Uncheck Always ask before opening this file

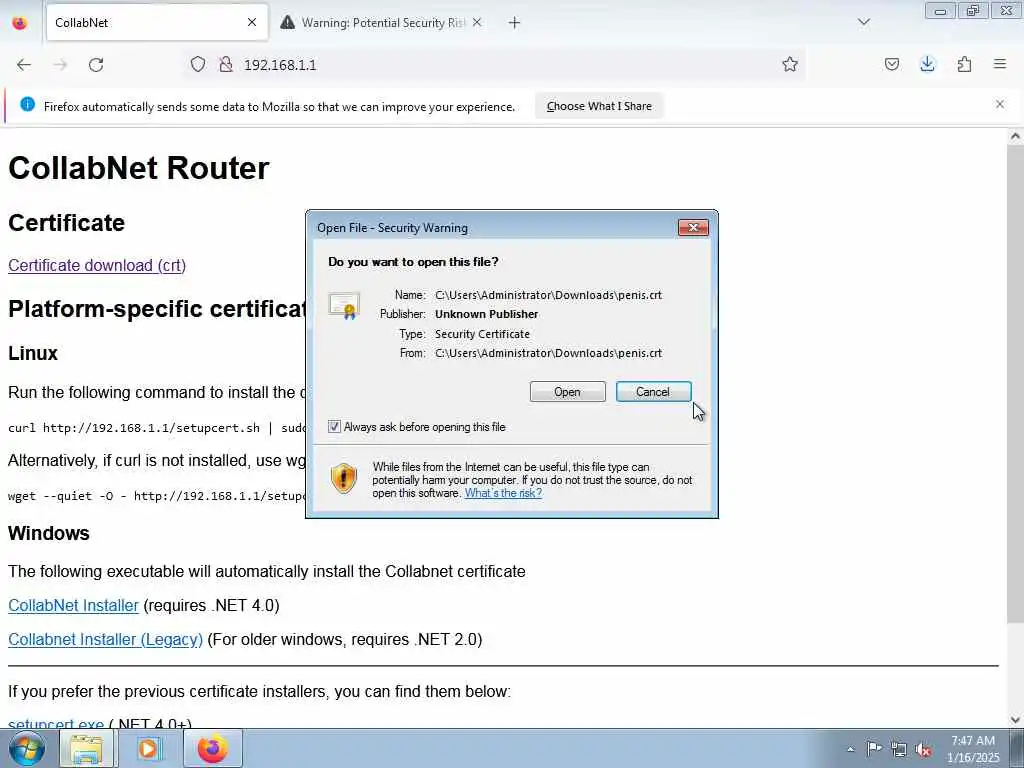pos(334,426)
